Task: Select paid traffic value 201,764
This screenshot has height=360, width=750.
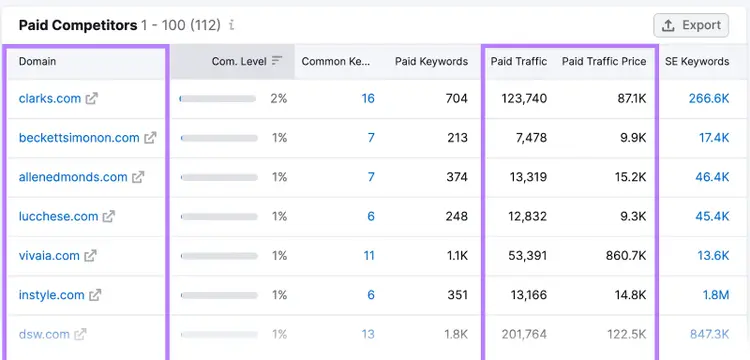Action: click(525, 334)
